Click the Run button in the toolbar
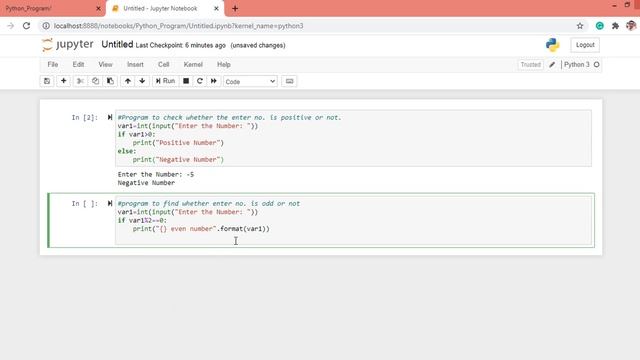The width and height of the screenshot is (640, 360). pos(165,81)
